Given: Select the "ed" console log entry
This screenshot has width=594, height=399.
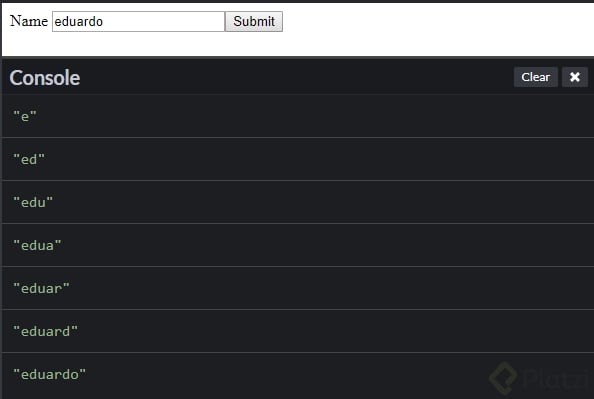Looking at the screenshot, I should point(298,159).
